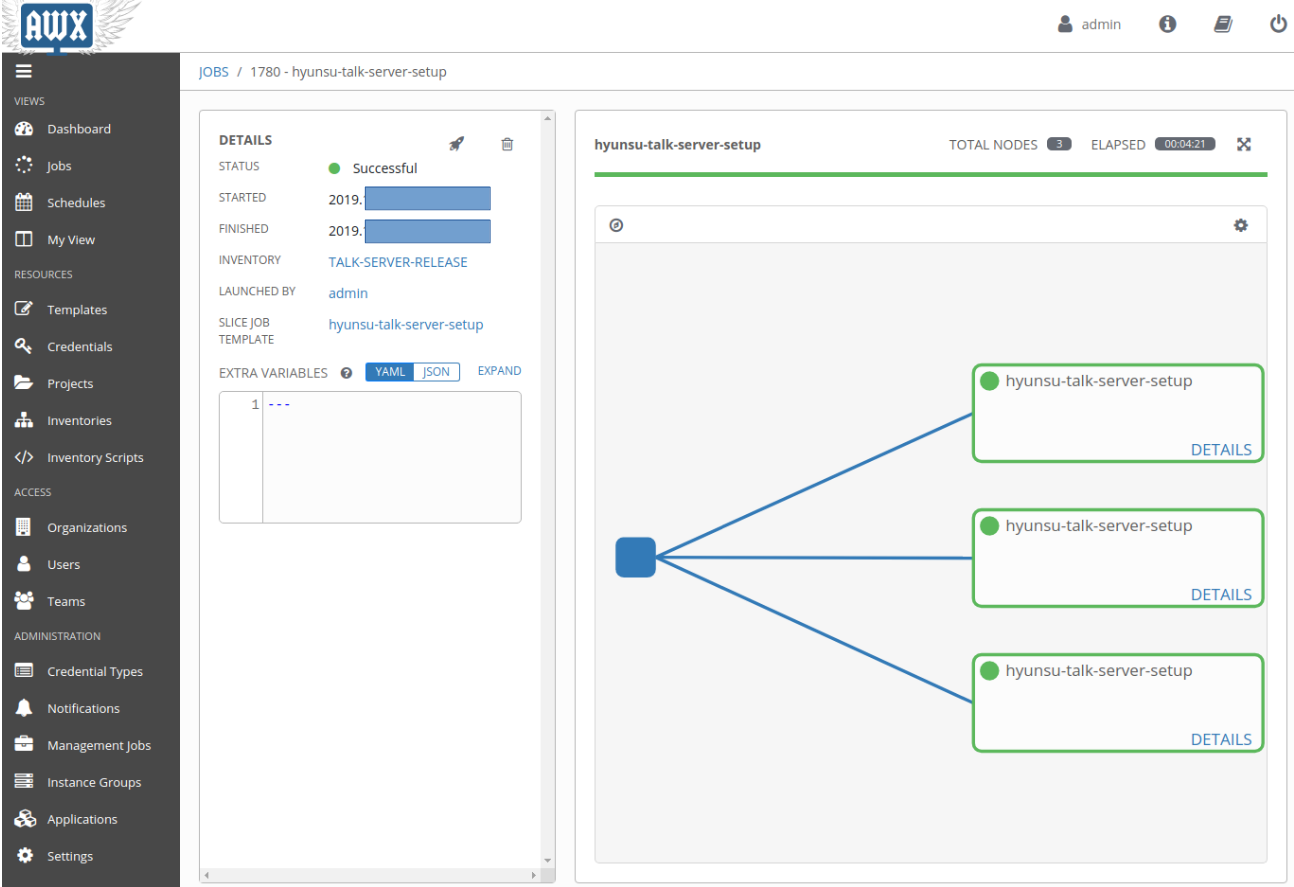Screen dimensions: 1294x887
Task: Delete the job with the trash icon
Action: [507, 144]
